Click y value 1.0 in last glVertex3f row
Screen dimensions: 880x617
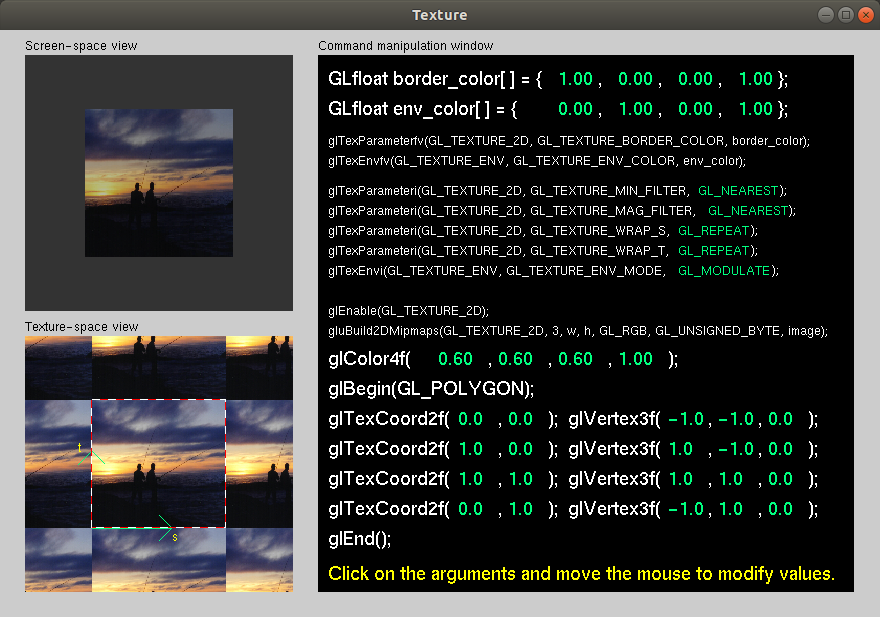pyautogui.click(x=731, y=509)
